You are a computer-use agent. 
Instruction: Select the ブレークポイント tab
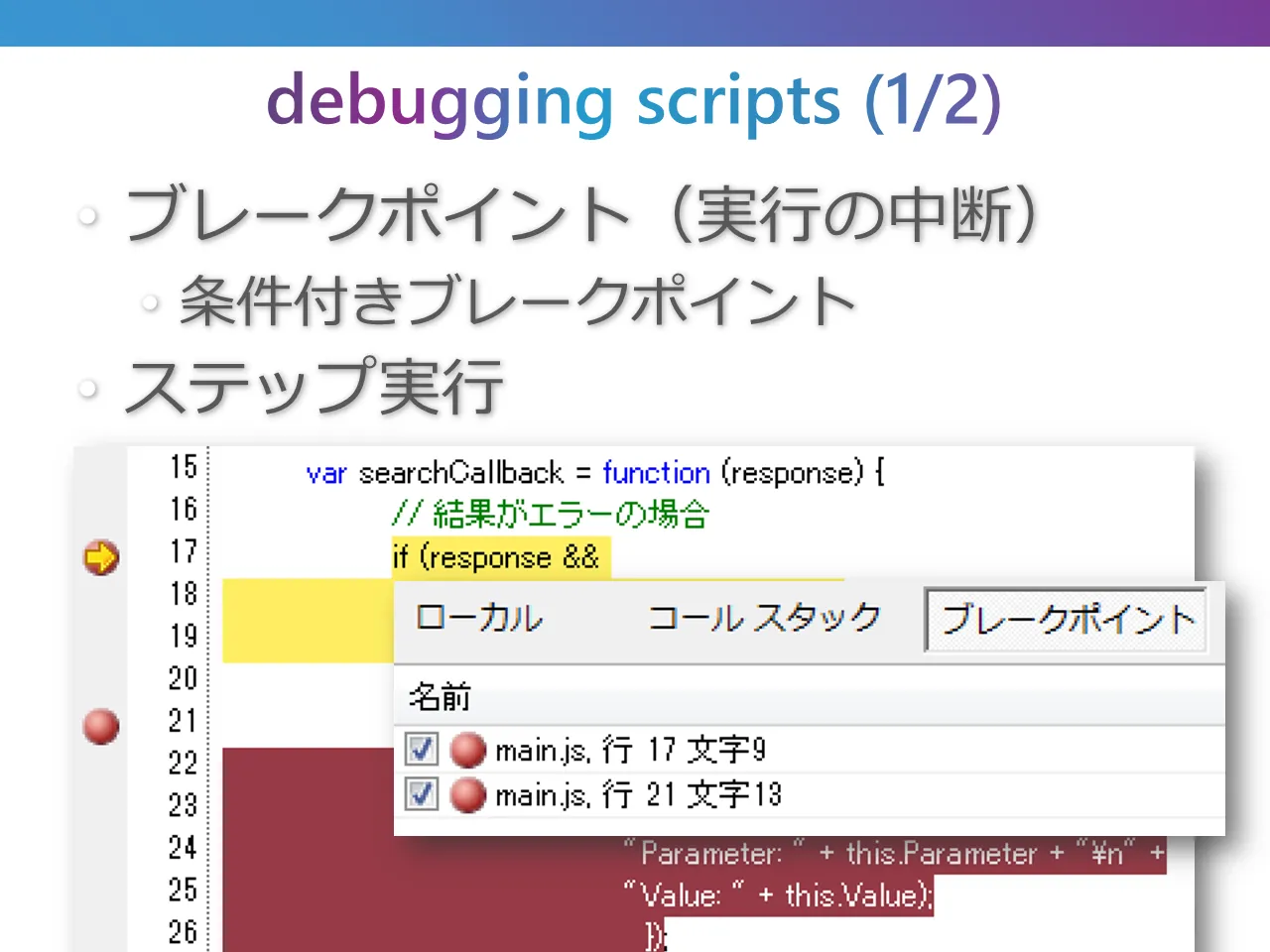[x=1067, y=620]
